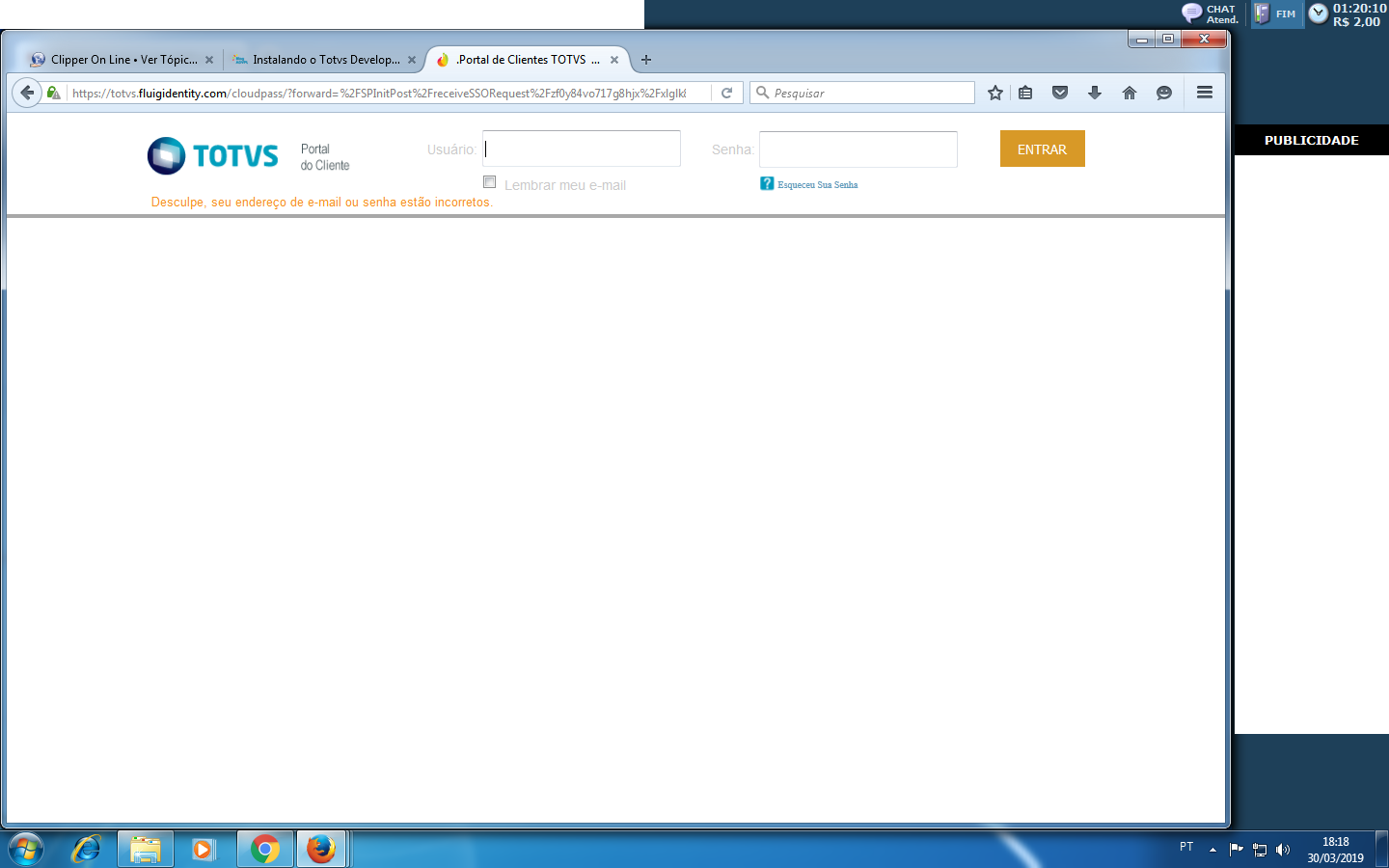Click the Firefox back arrow button
This screenshot has width=1389, height=868.
[27, 93]
